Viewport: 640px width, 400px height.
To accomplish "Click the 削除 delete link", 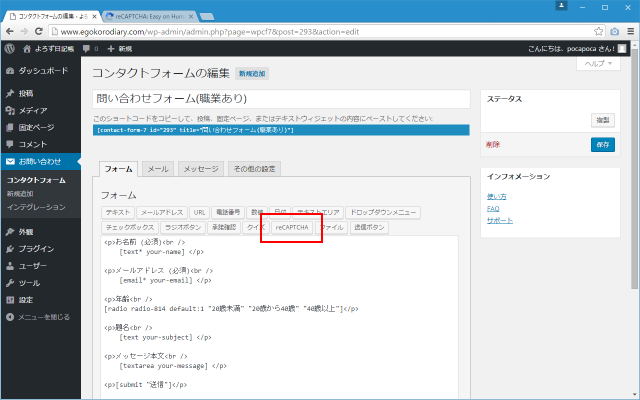I will coord(492,144).
